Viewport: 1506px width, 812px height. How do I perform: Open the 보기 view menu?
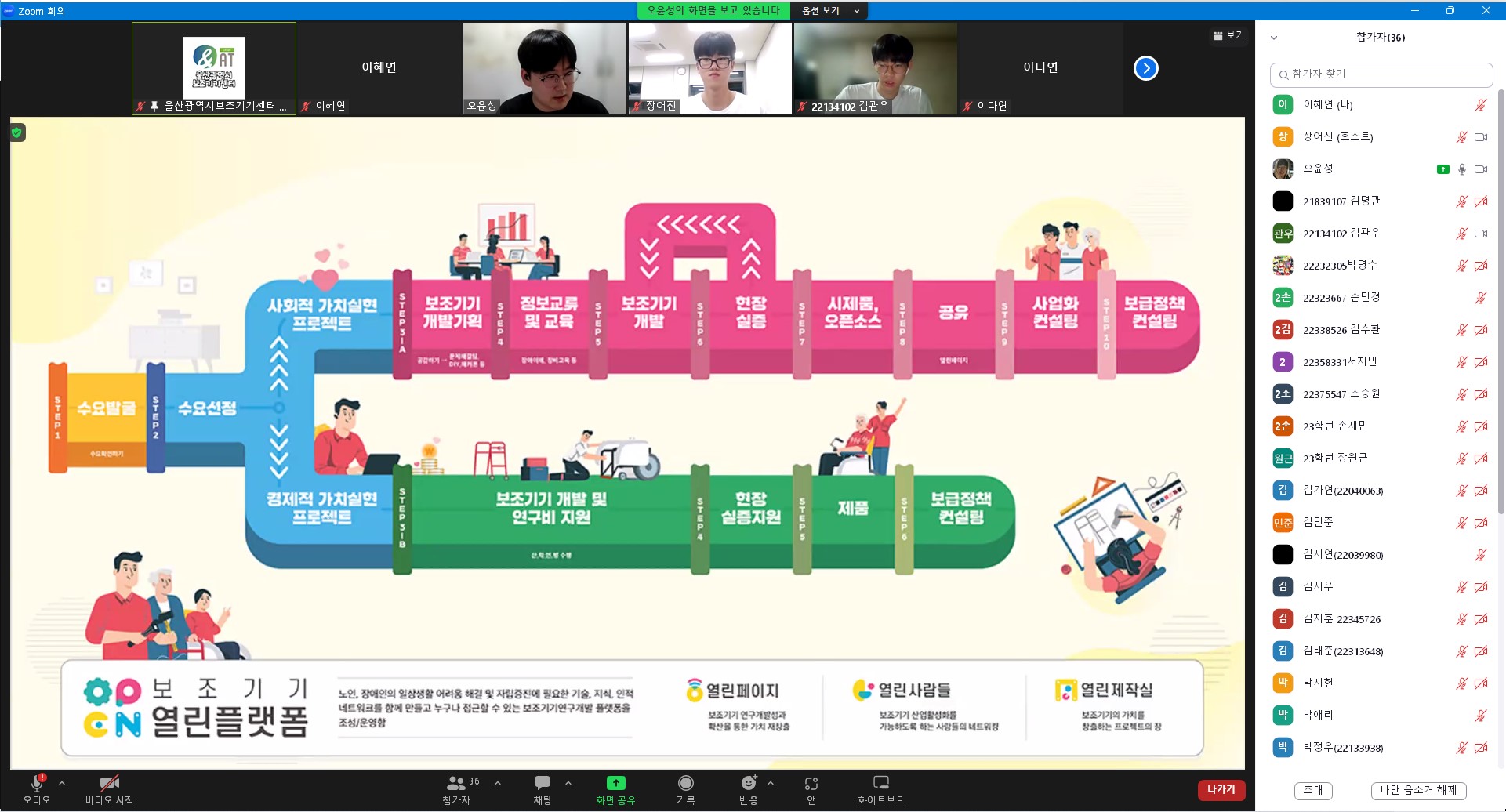(1228, 36)
